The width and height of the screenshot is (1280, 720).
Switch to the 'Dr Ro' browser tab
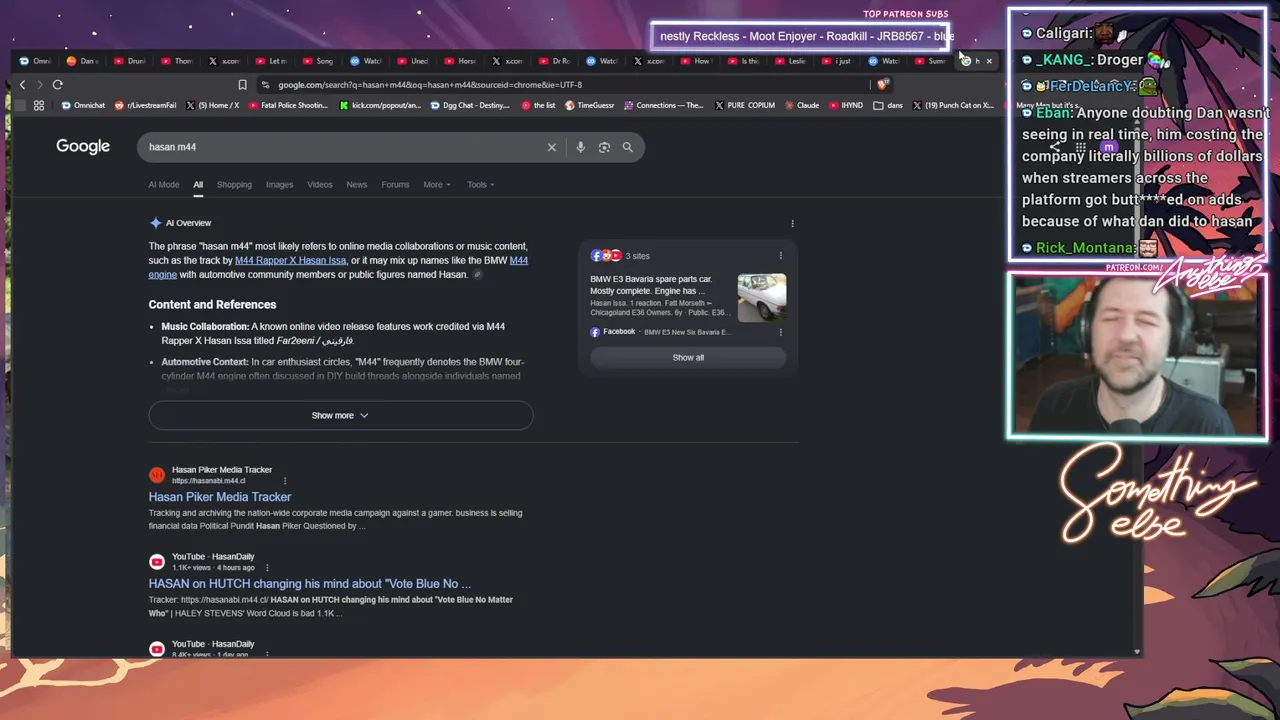[555, 61]
